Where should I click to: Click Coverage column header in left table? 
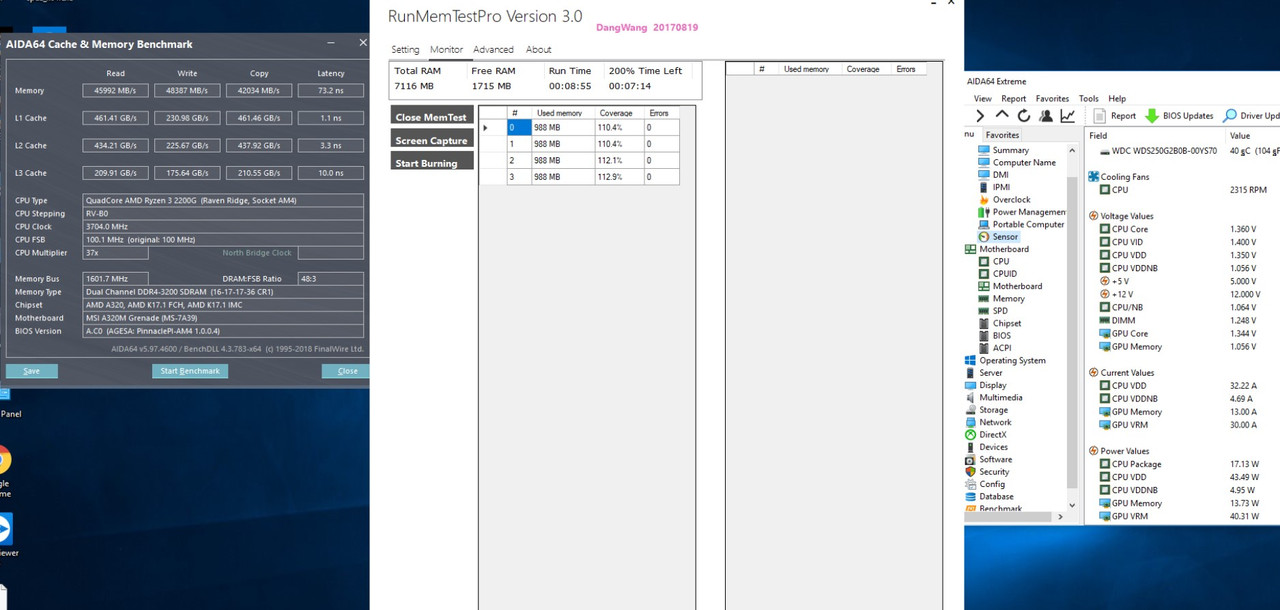coord(619,113)
